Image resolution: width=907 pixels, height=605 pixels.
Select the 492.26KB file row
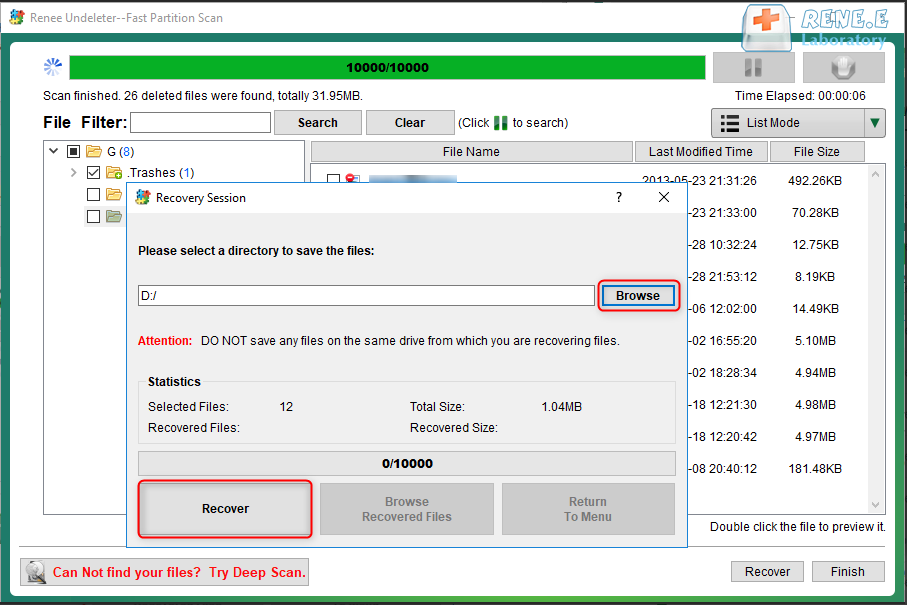coord(589,180)
